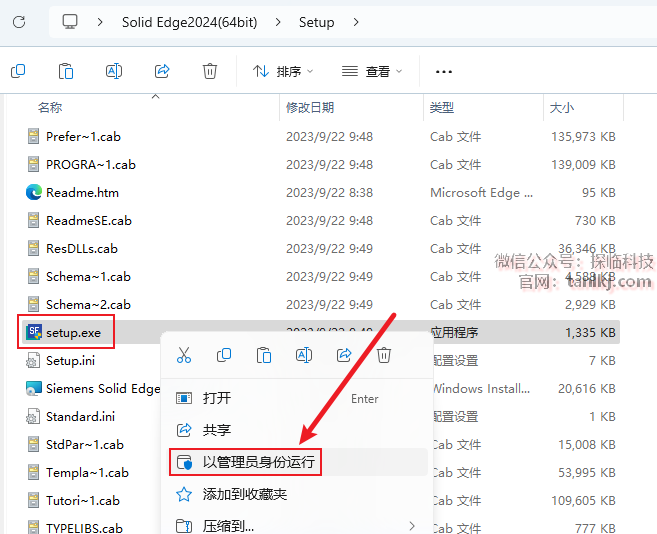Screen dimensions: 657x534
Task: Select the Schema~1.cab file icon
Action: coord(34,276)
